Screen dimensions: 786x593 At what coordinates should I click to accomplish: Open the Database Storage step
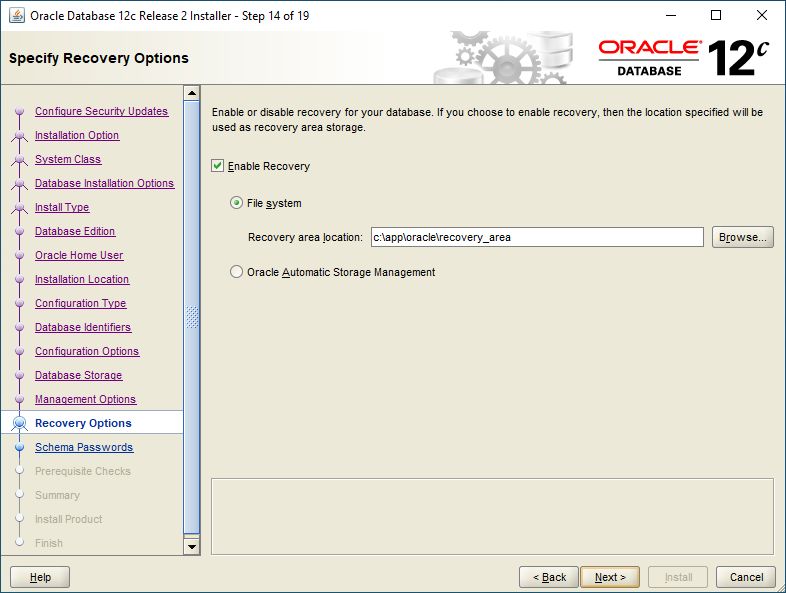(78, 375)
